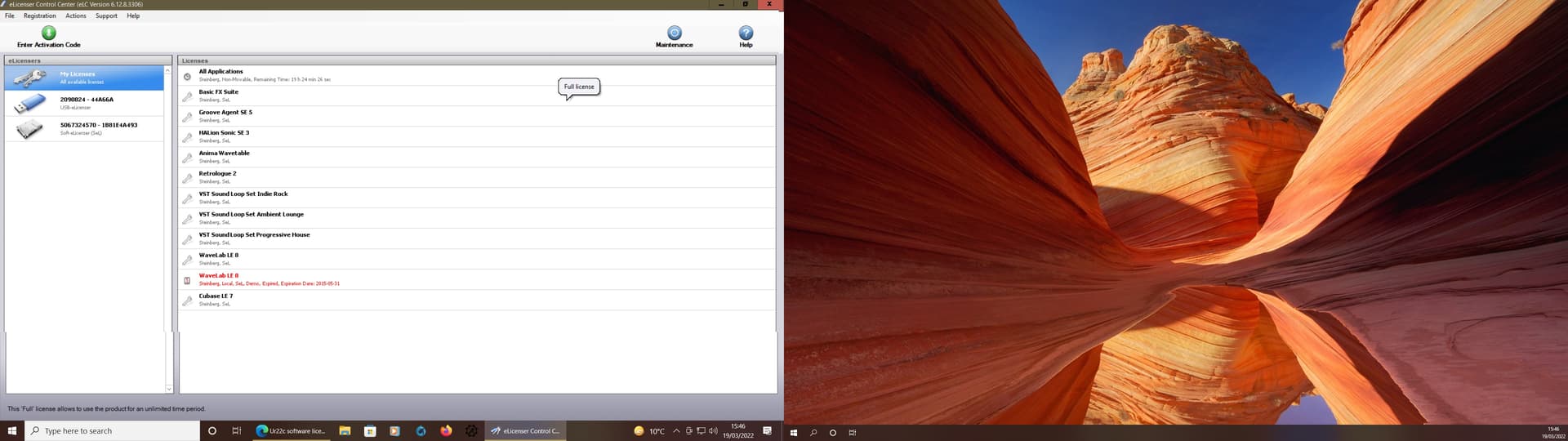Open the Help menu in menu bar
The height and width of the screenshot is (441, 1568).
(x=133, y=16)
